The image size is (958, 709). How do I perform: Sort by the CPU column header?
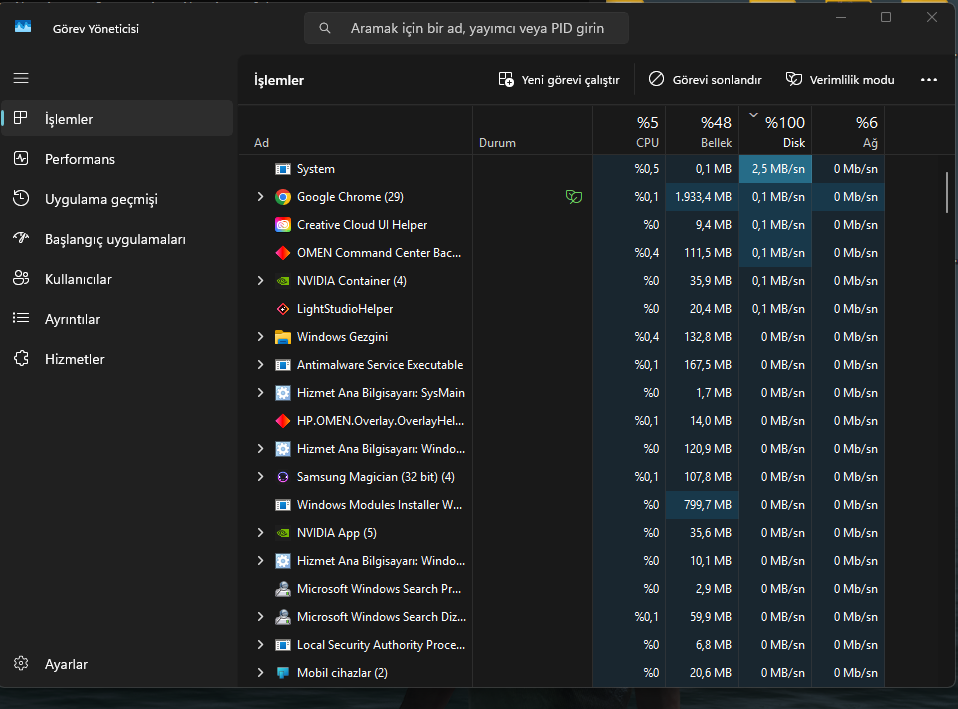[629, 130]
